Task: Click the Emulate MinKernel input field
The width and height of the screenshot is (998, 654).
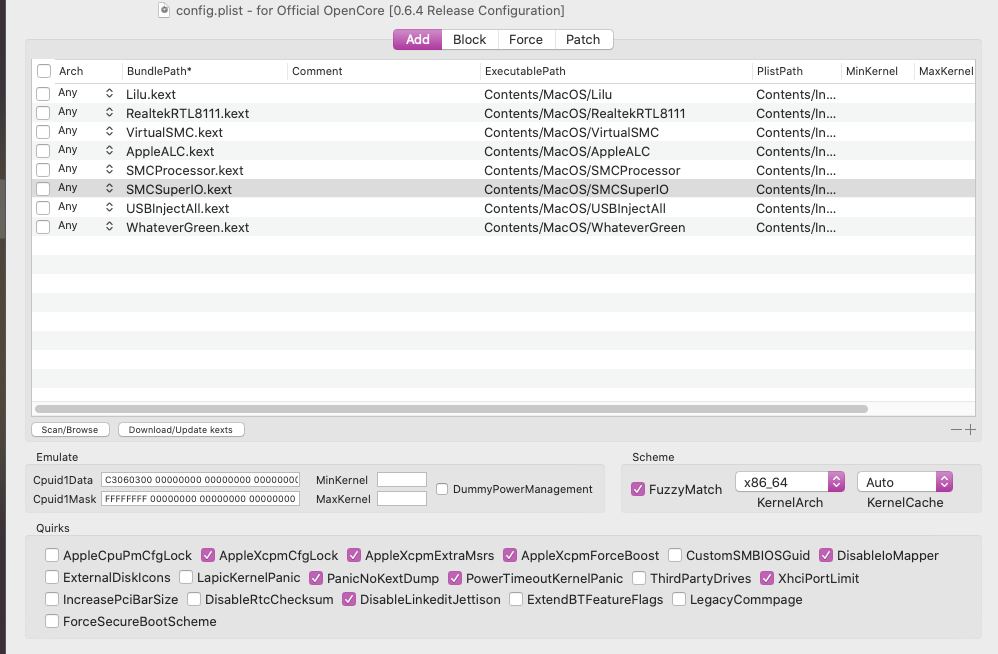Action: click(x=402, y=480)
